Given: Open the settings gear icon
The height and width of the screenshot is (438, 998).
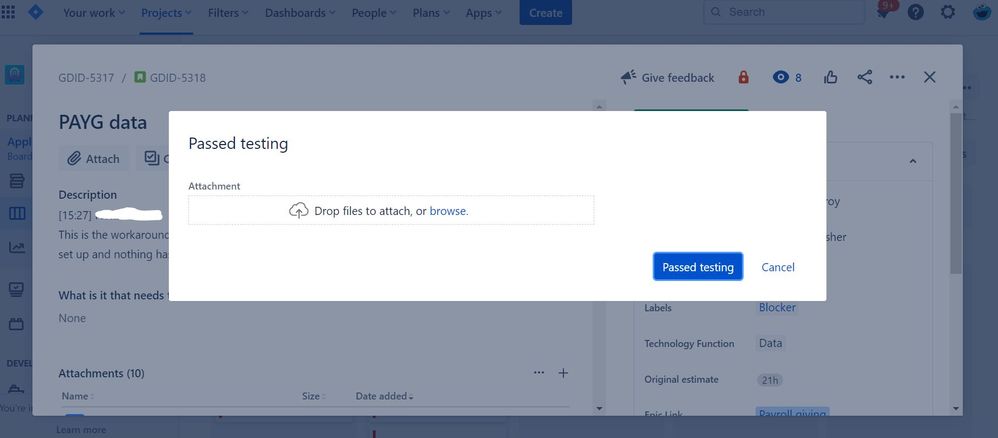Looking at the screenshot, I should click(x=948, y=12).
